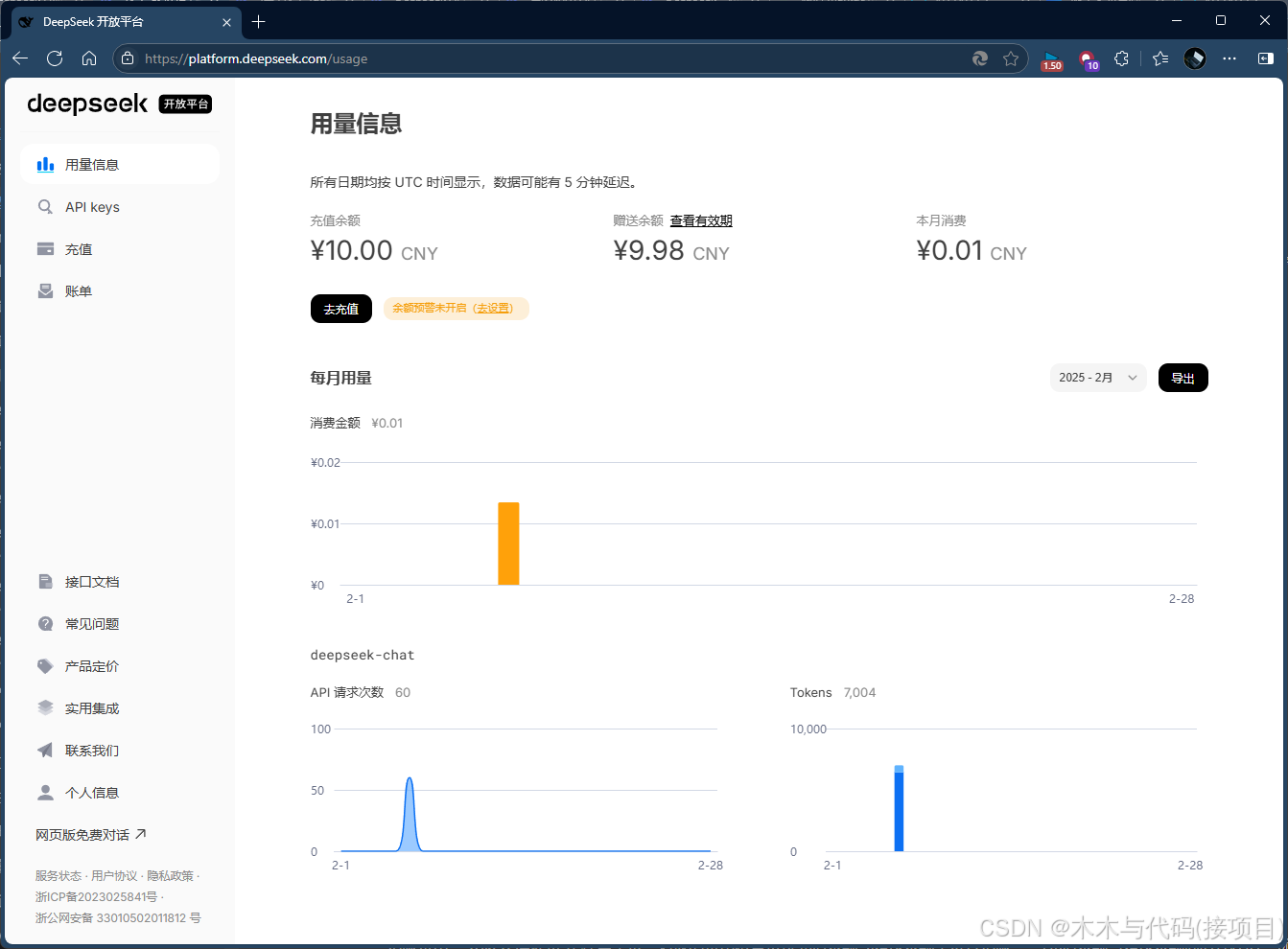Screen dimensions: 1288x949
Task: Click the ¥9.98 赠送余额 value
Action: (671, 251)
